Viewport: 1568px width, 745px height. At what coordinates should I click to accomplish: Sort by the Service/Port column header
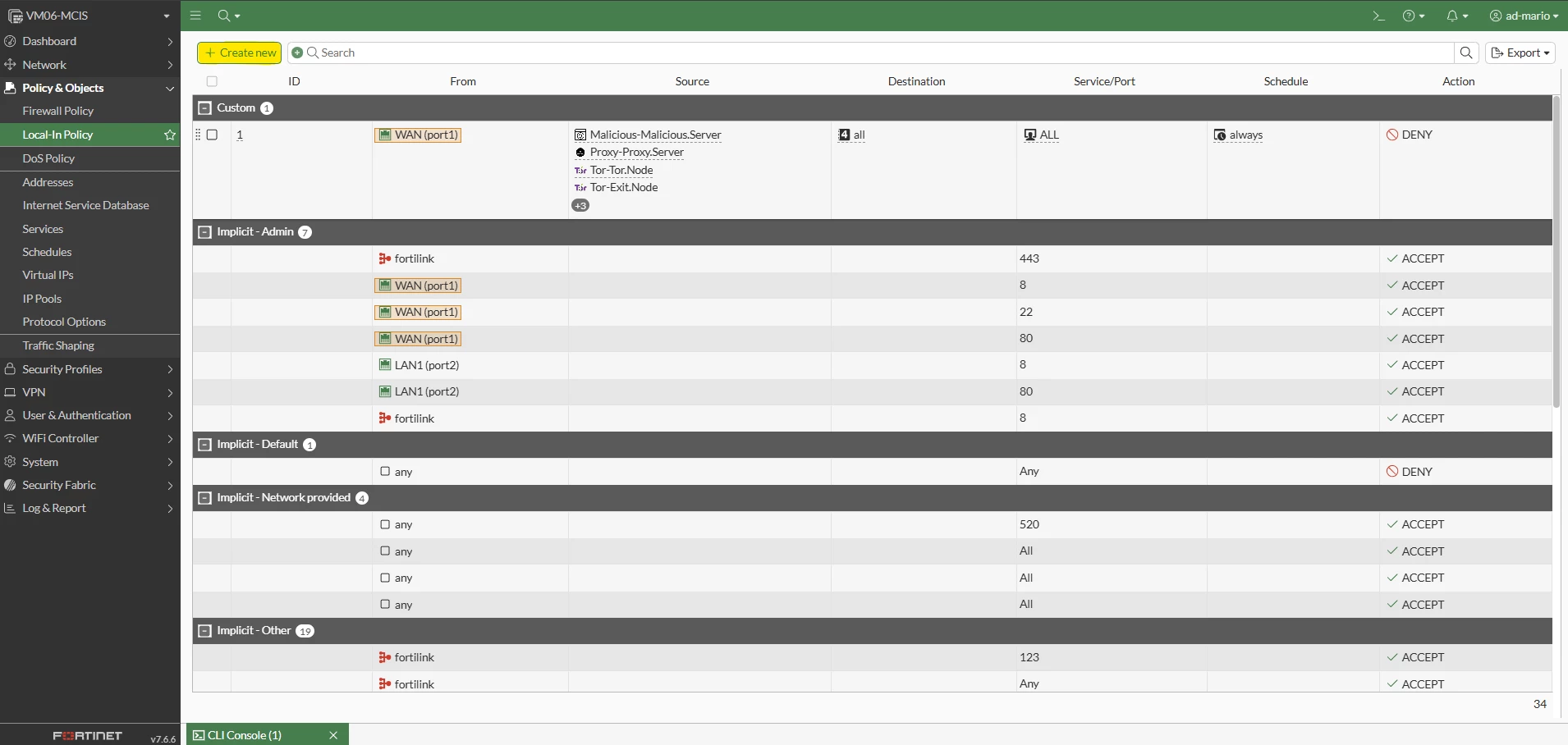(x=1104, y=81)
